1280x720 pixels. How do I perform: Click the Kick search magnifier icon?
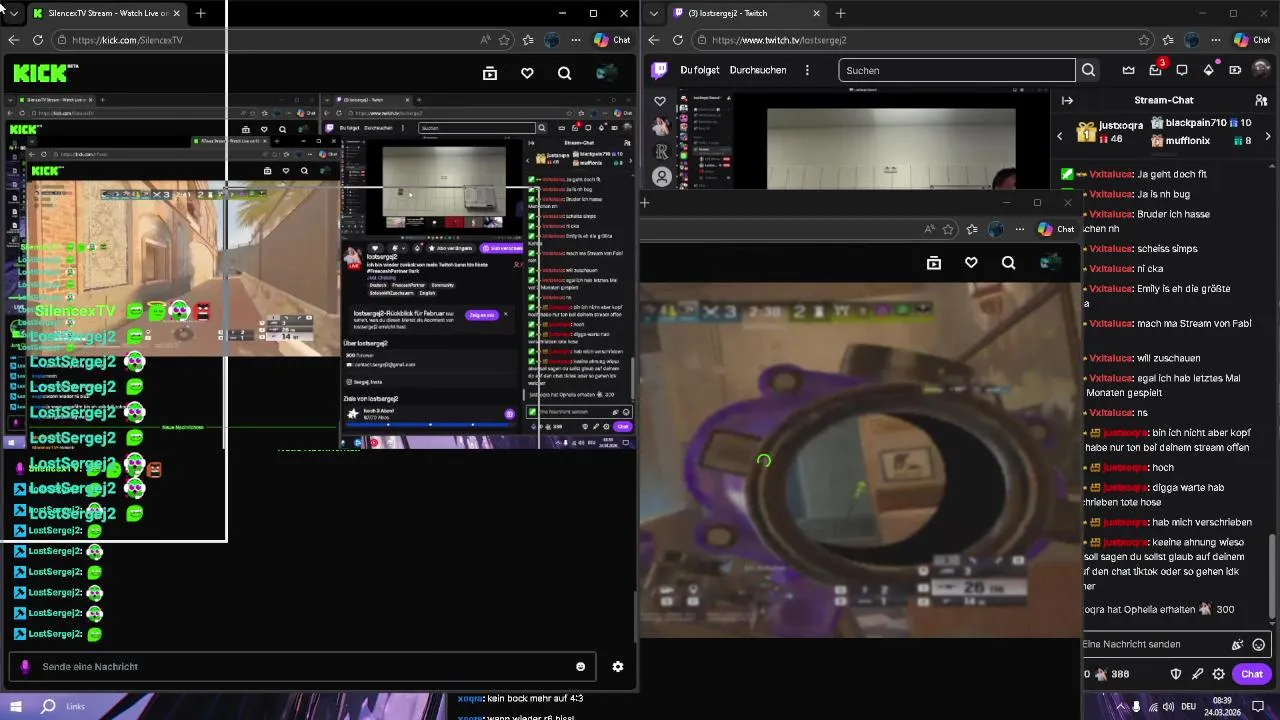(x=565, y=73)
